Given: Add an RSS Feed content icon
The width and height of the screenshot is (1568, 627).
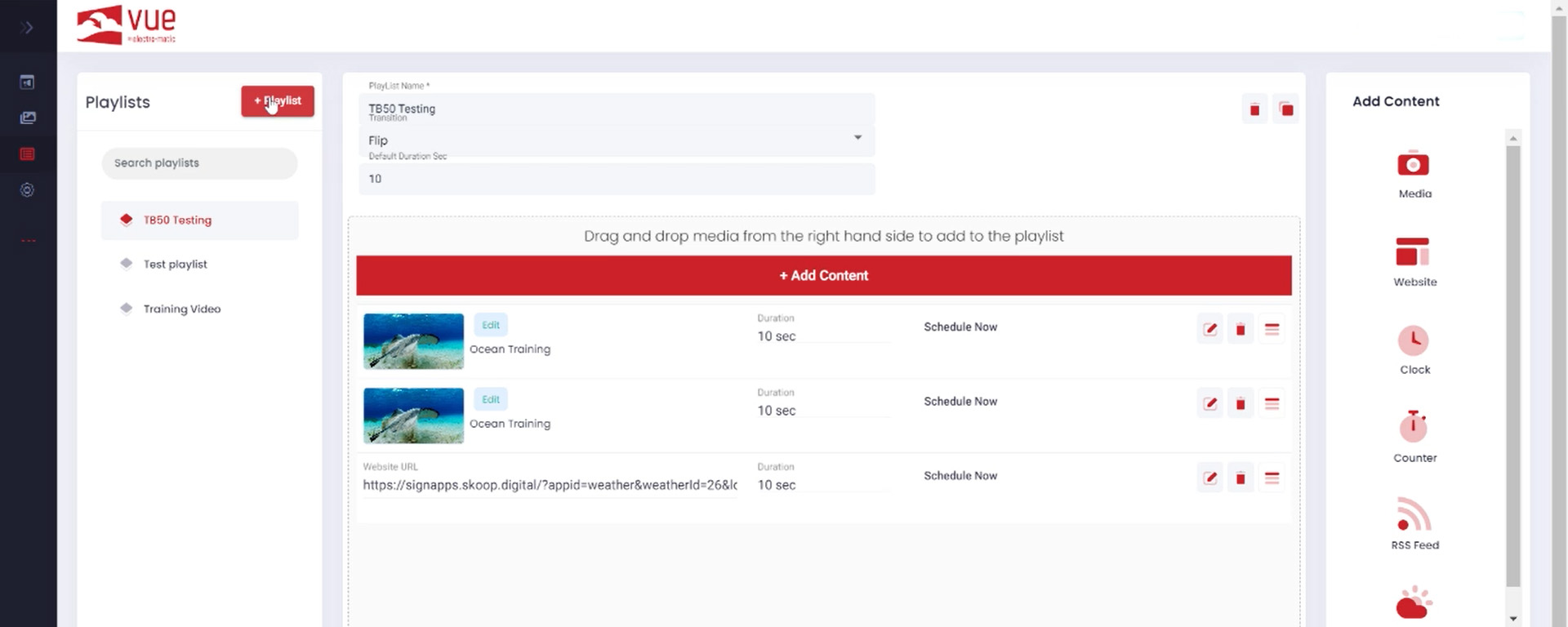Looking at the screenshot, I should 1413,515.
